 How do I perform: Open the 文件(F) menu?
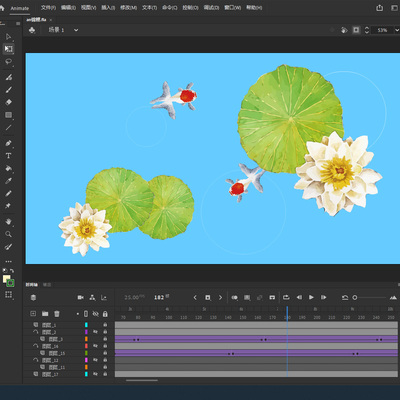(x=48, y=8)
